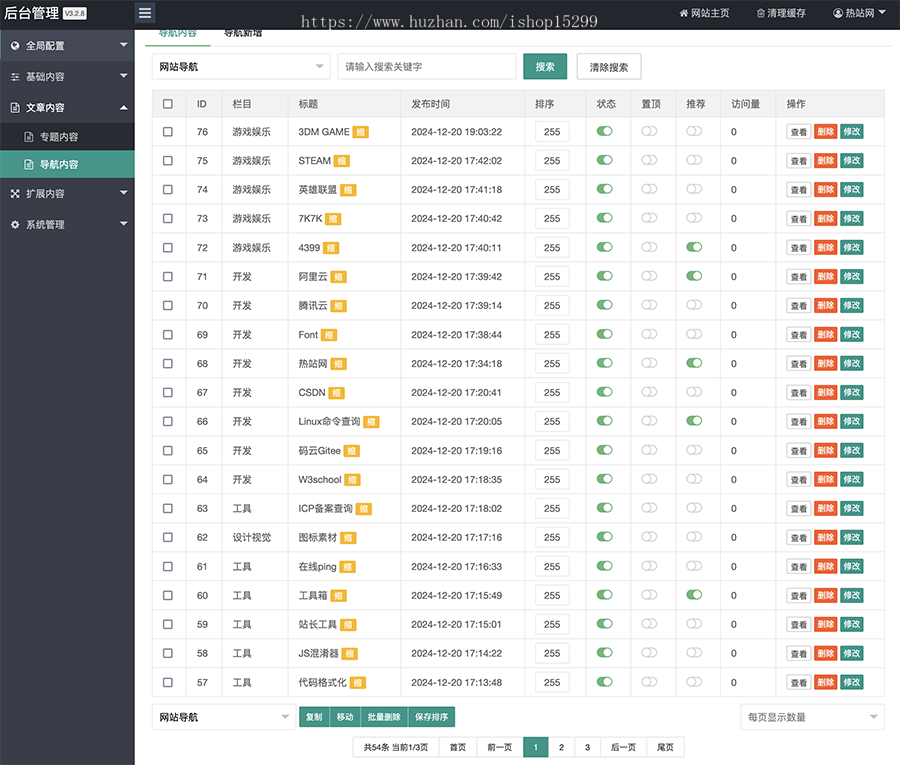This screenshot has width=900, height=765.
Task: Click the thumbnail badge beside STEAM
Action: pos(342,161)
